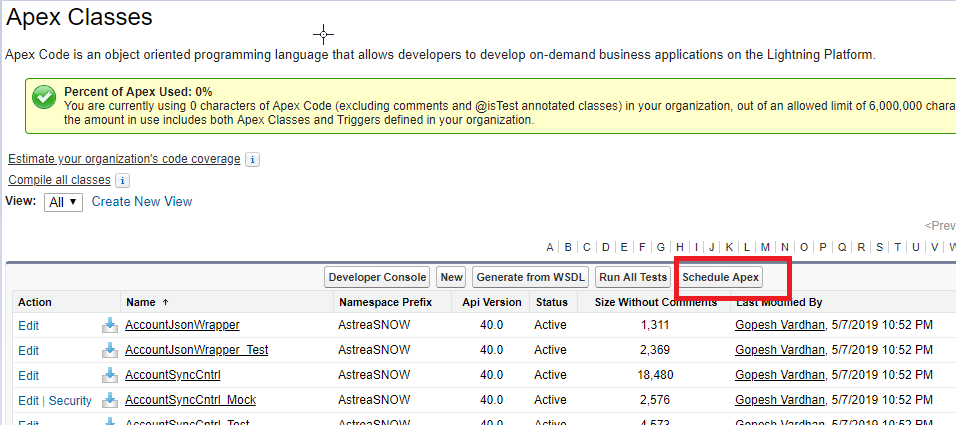956x425 pixels.
Task: Filter list by letter E
Action: click(624, 247)
